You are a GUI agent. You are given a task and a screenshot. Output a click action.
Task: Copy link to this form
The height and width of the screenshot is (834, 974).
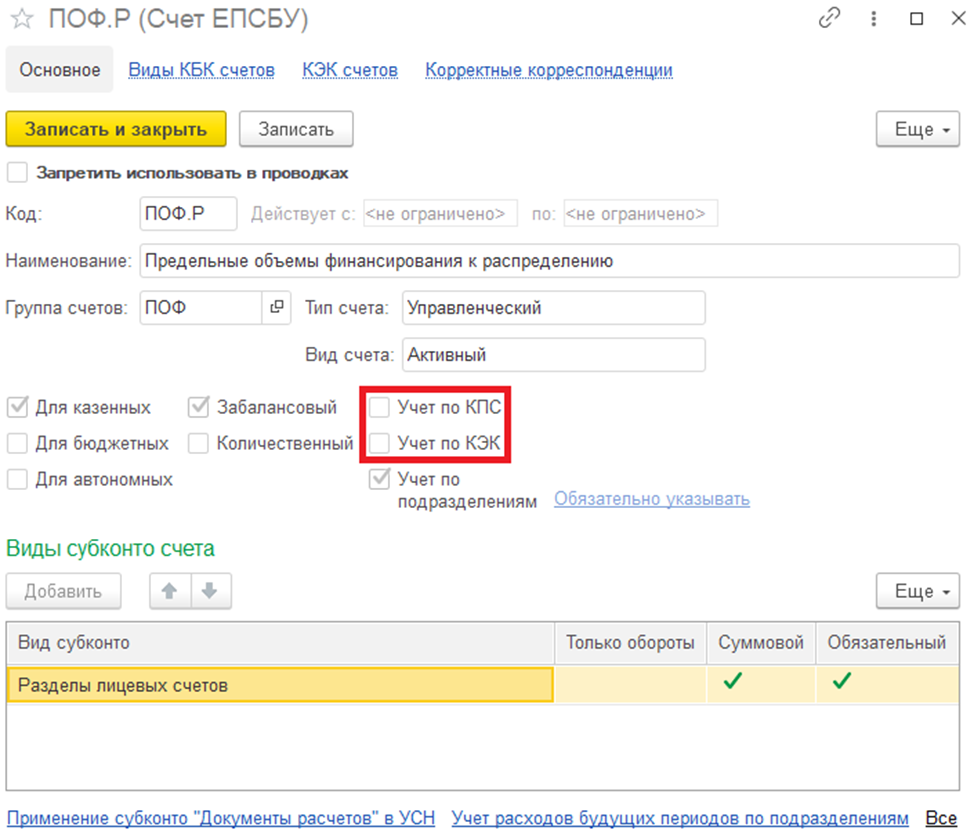[829, 19]
